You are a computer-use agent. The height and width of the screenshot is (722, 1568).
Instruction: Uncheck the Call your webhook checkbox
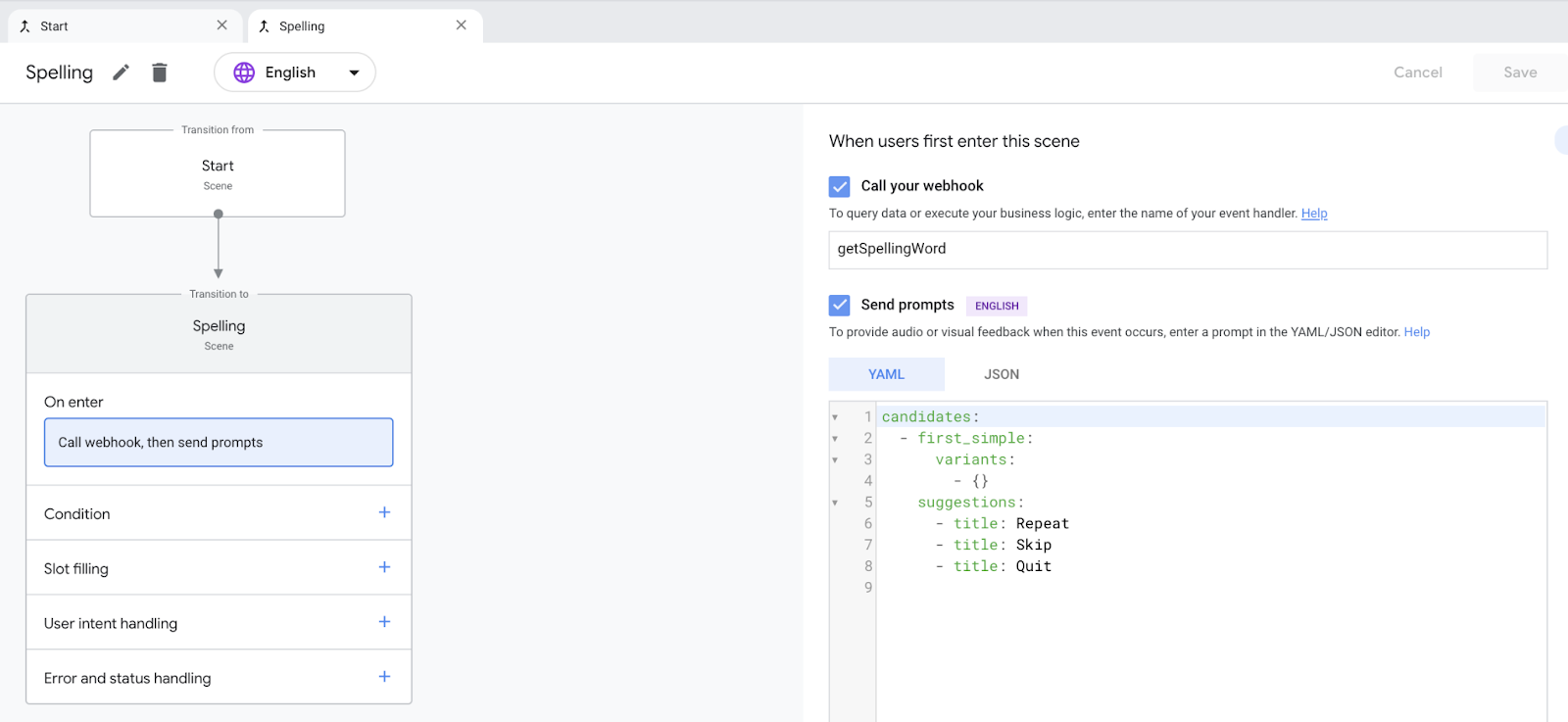tap(840, 186)
